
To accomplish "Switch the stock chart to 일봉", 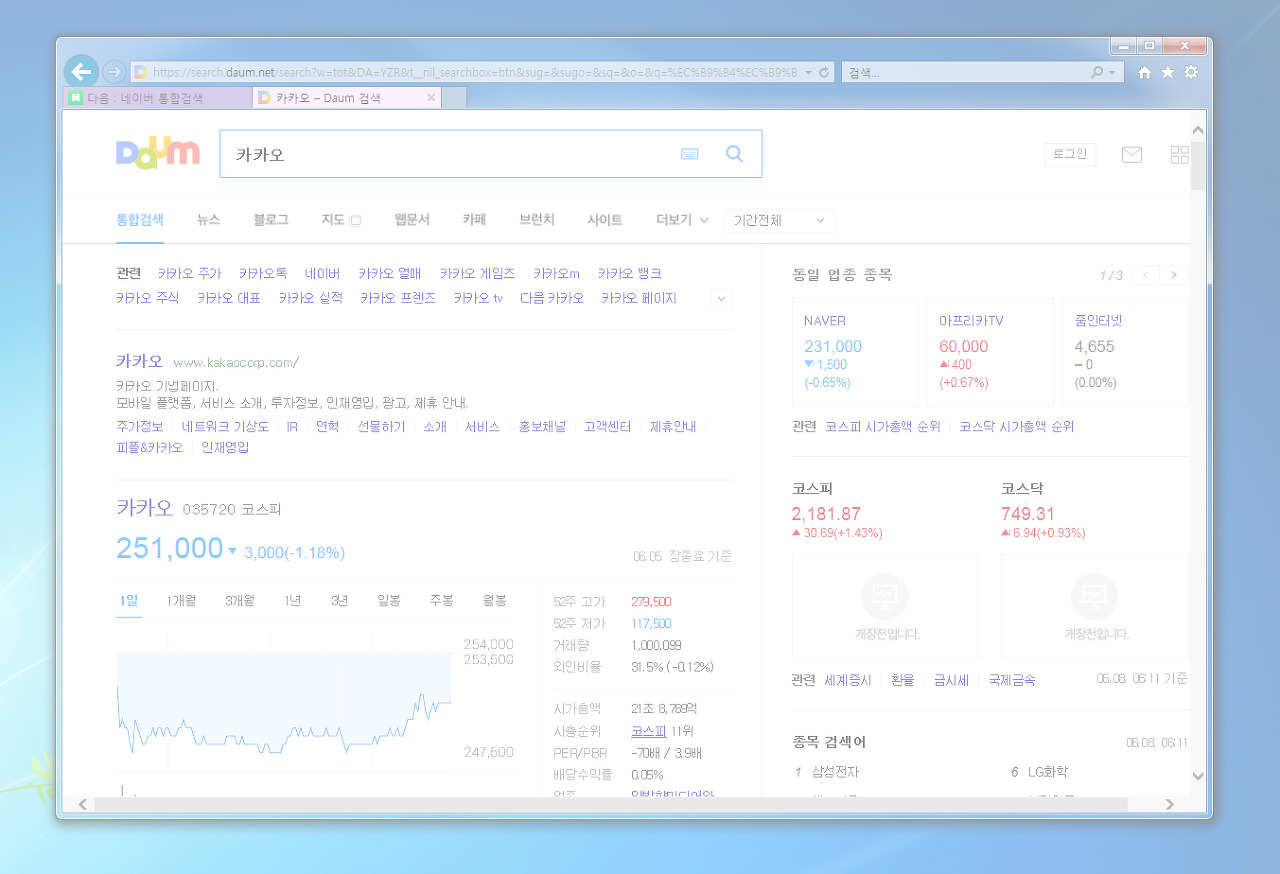I will pos(389,600).
